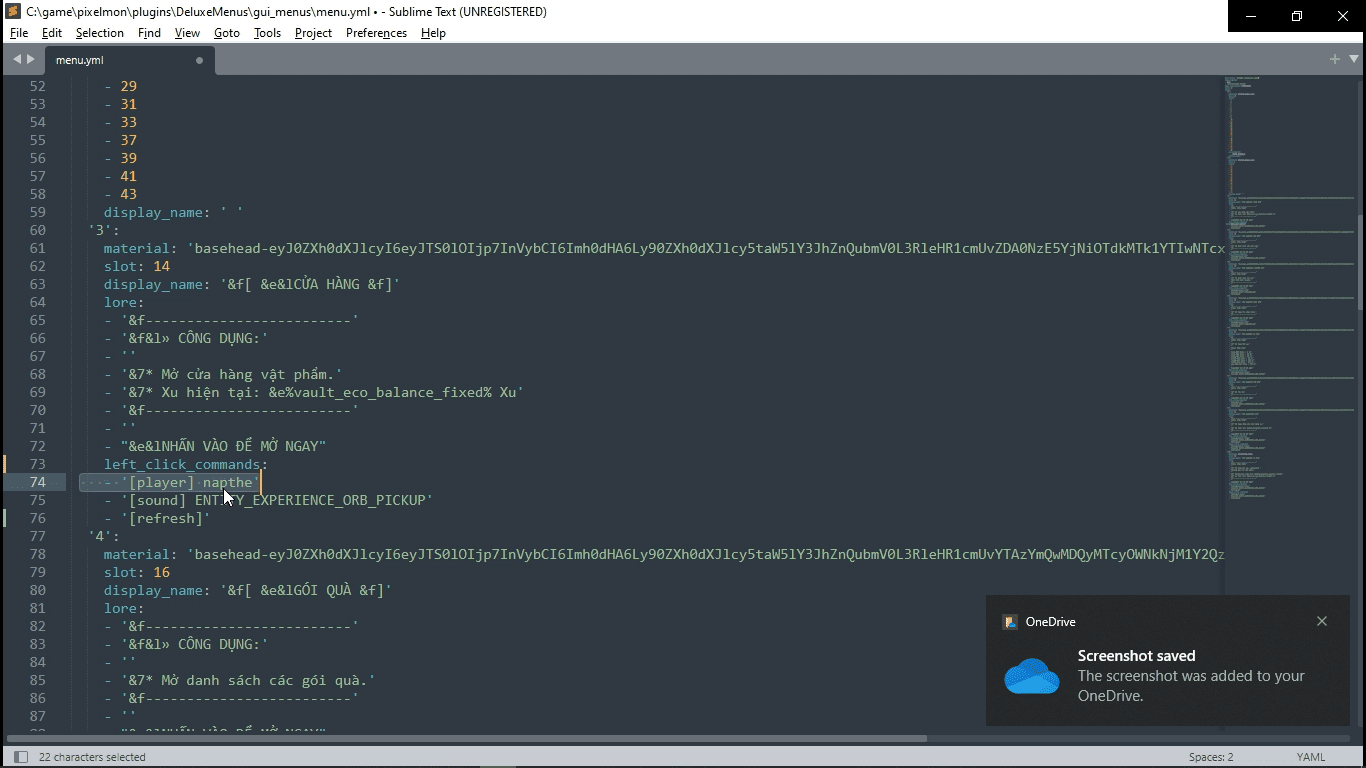Click '[refresh]' text on line 76
Screen dimensions: 1366x768
point(166,518)
